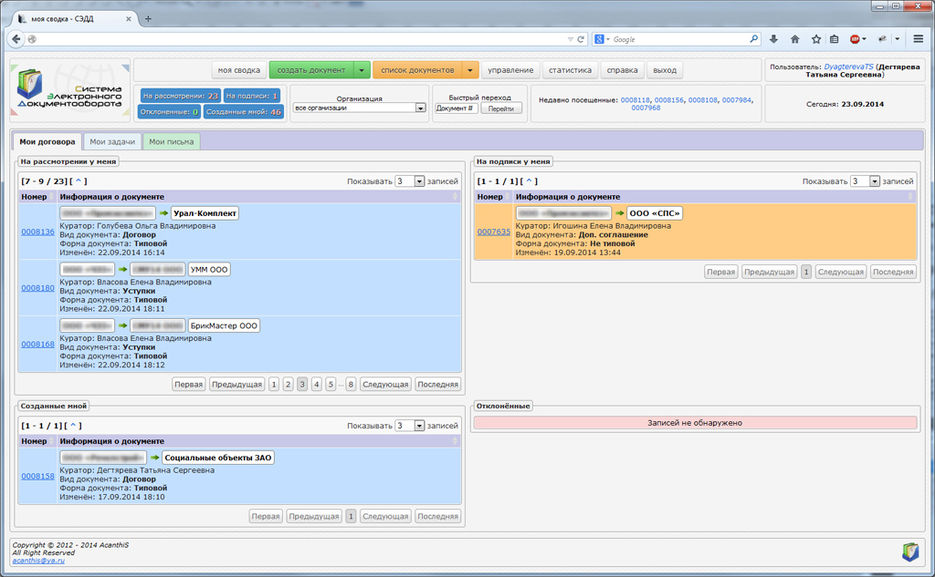The width and height of the screenshot is (935, 577).
Task: Reload the page with the refresh icon
Action: click(581, 39)
